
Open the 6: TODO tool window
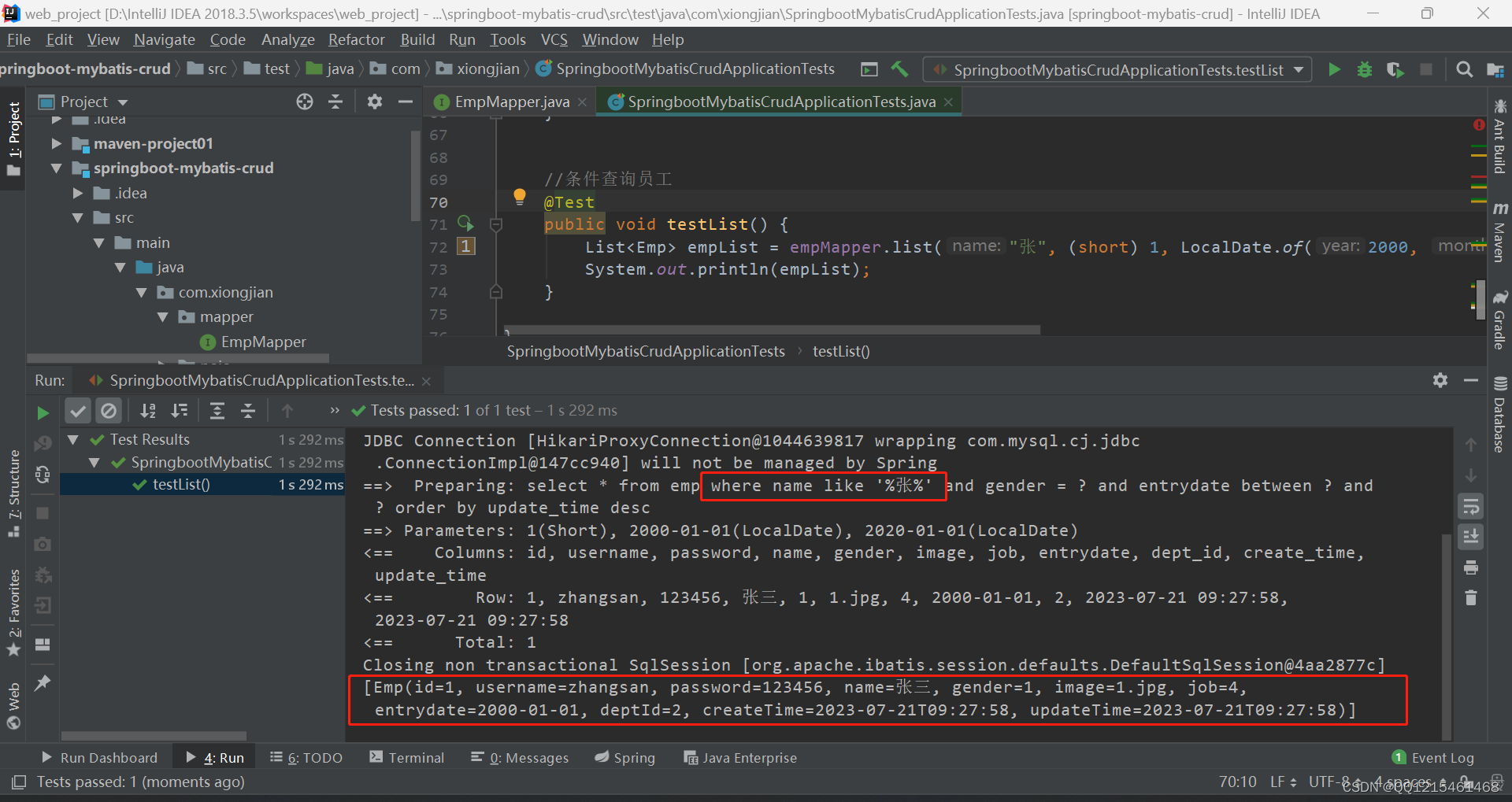click(x=306, y=757)
